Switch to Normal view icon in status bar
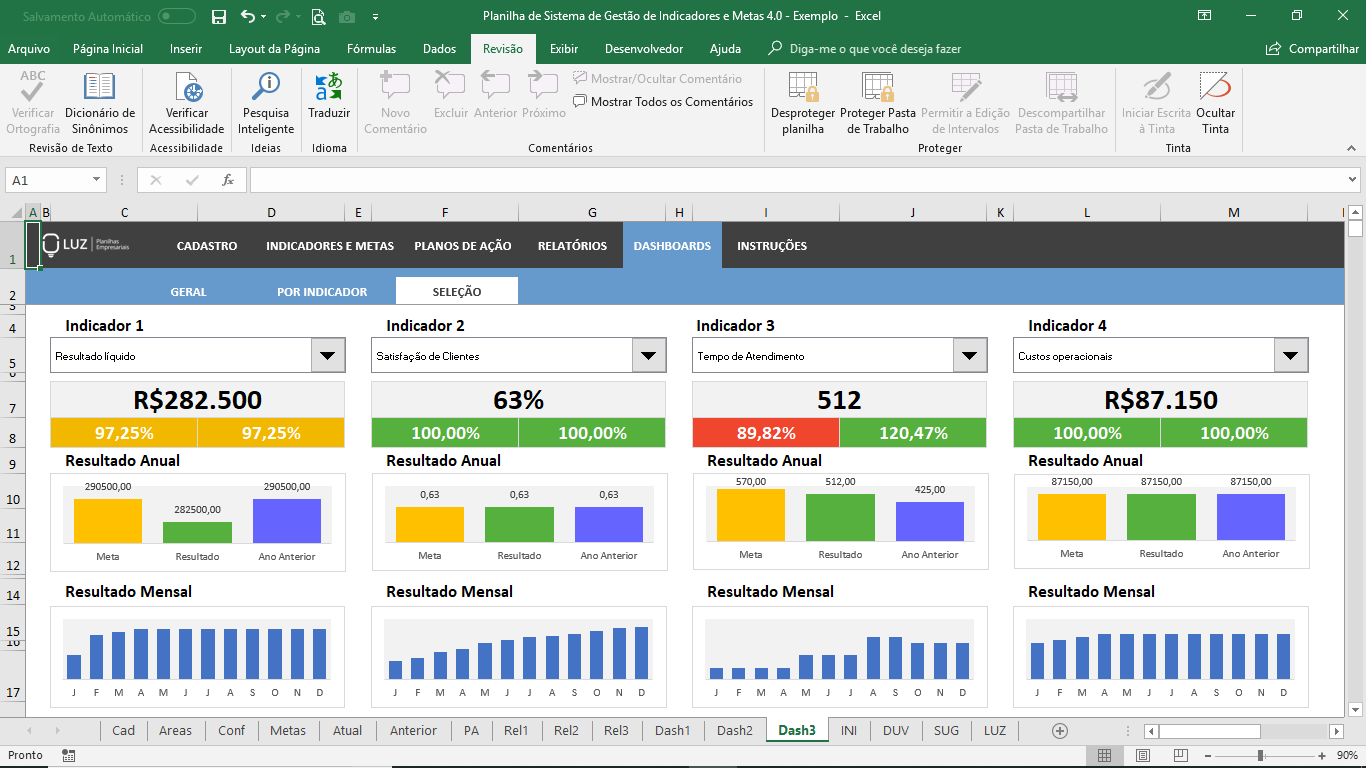 pos(1104,756)
